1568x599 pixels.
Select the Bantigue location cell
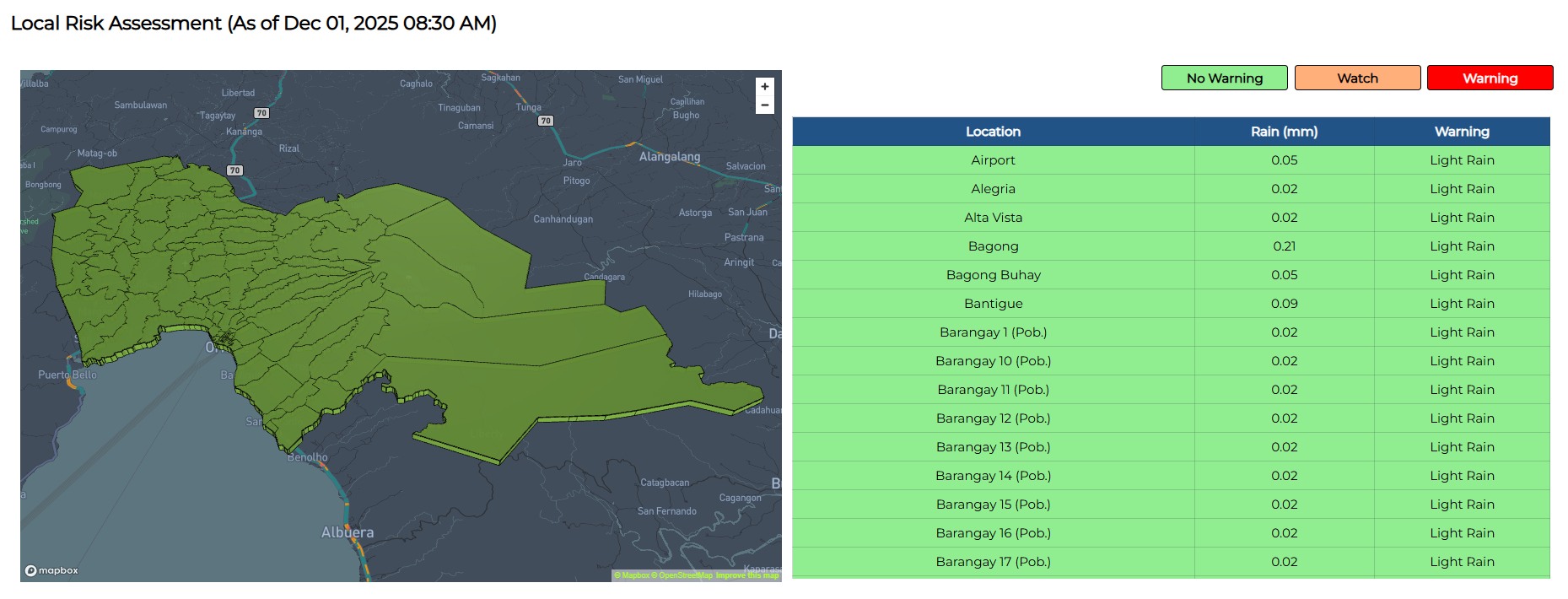993,304
